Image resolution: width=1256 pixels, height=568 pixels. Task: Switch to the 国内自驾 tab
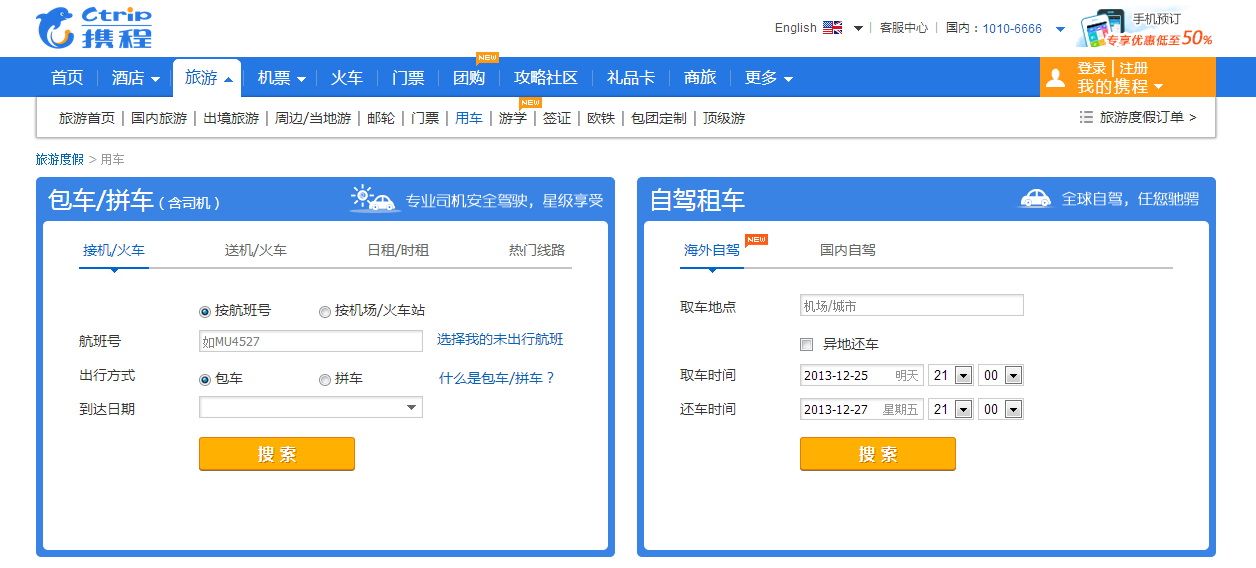pos(847,250)
